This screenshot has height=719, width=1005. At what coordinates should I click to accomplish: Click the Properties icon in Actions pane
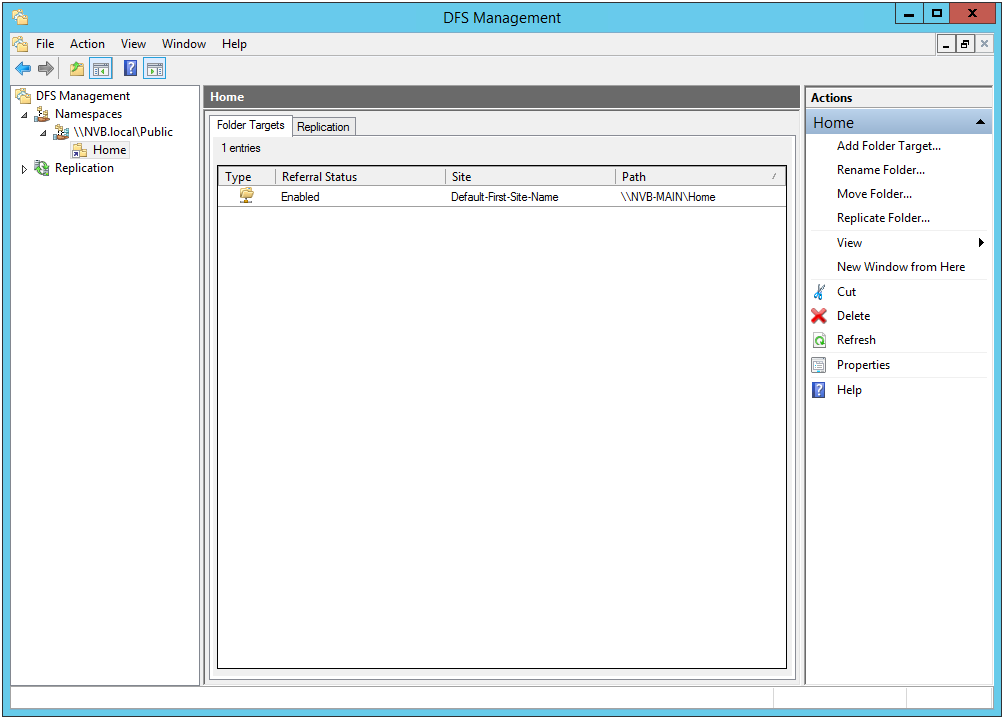pos(819,365)
